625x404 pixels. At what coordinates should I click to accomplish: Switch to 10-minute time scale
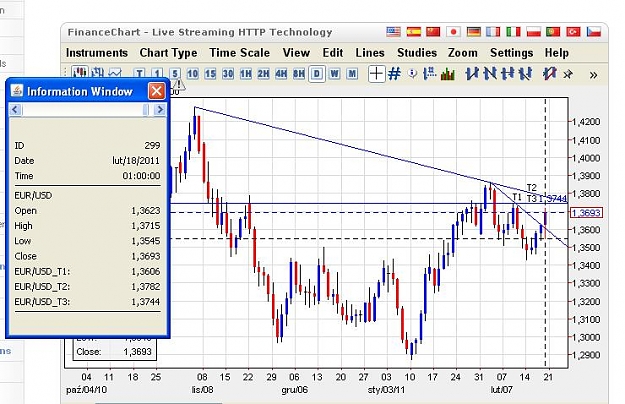[x=193, y=74]
